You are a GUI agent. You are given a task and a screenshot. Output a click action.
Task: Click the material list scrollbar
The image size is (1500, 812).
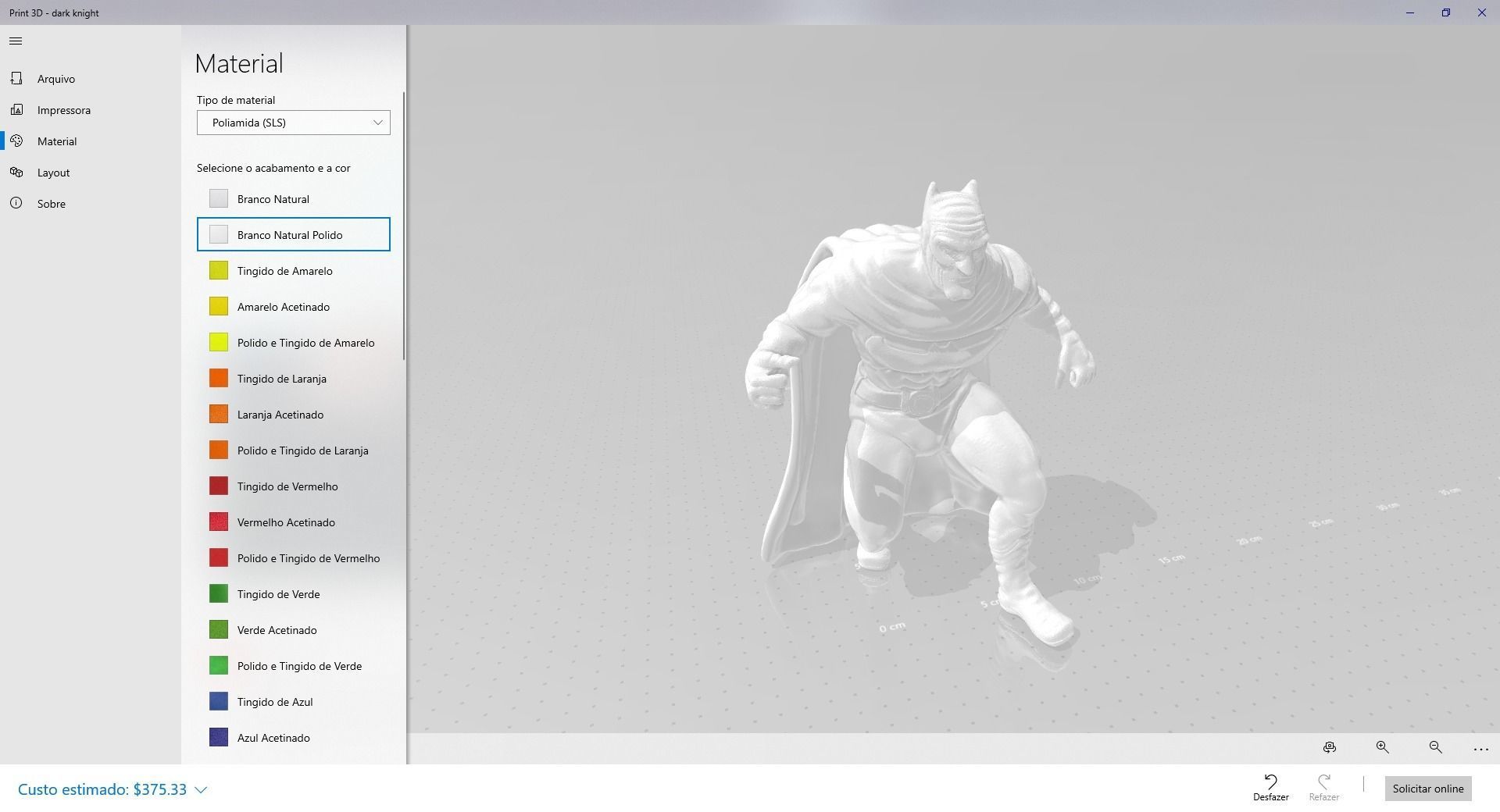pos(404,226)
